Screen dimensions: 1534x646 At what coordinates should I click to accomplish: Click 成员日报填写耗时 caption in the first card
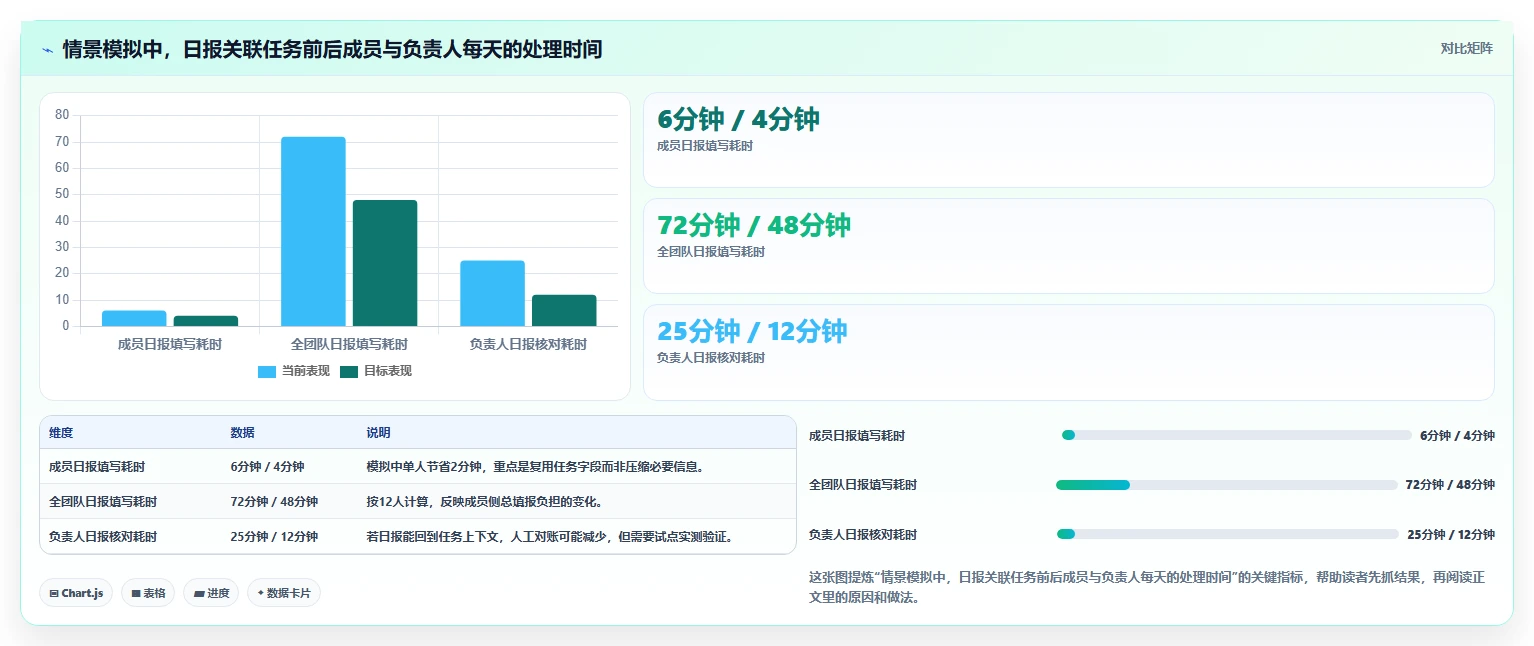(x=705, y=146)
